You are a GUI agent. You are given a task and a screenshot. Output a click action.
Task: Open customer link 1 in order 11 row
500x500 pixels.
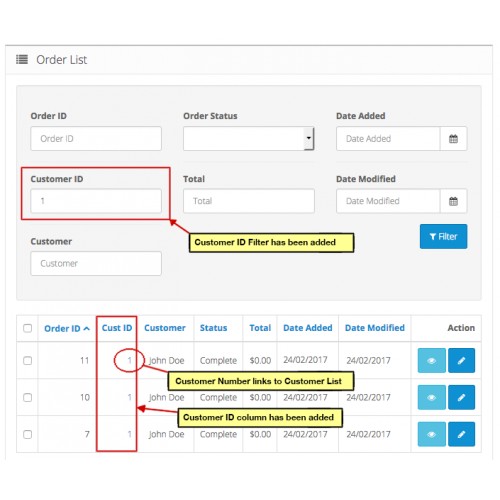(129, 360)
